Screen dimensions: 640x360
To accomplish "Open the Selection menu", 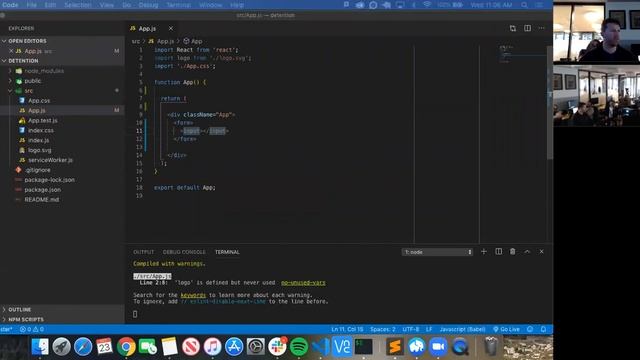I will [x=78, y=5].
